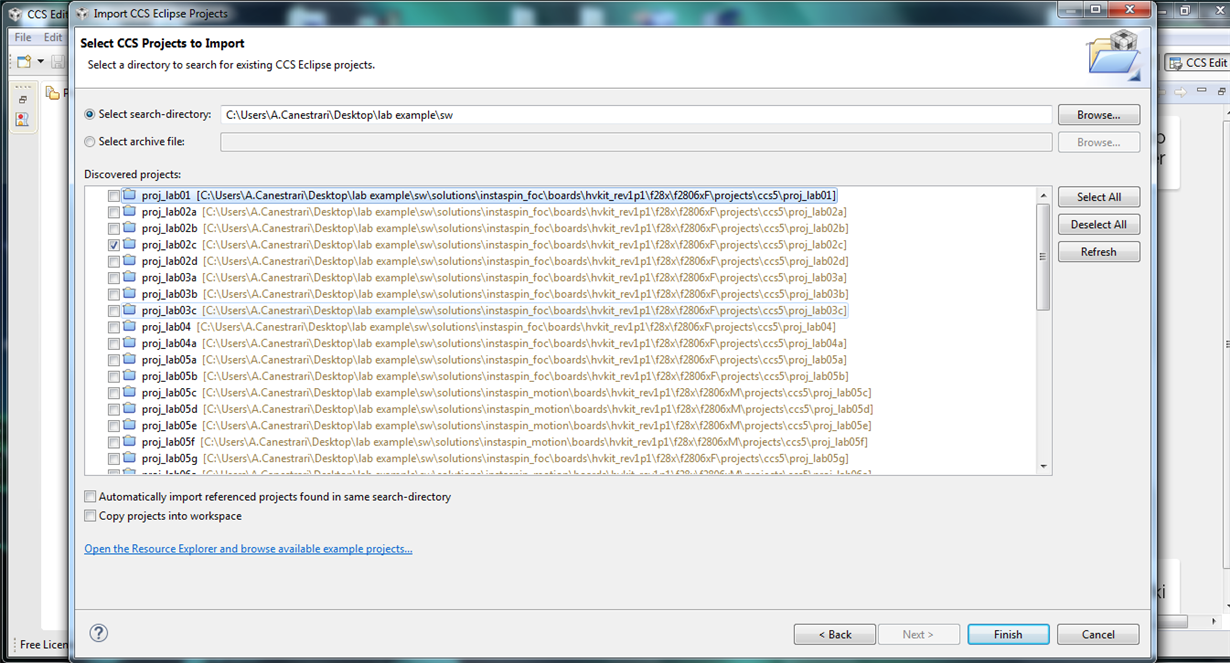1230x663 pixels.
Task: Click the Cancel button
Action: (x=1098, y=634)
